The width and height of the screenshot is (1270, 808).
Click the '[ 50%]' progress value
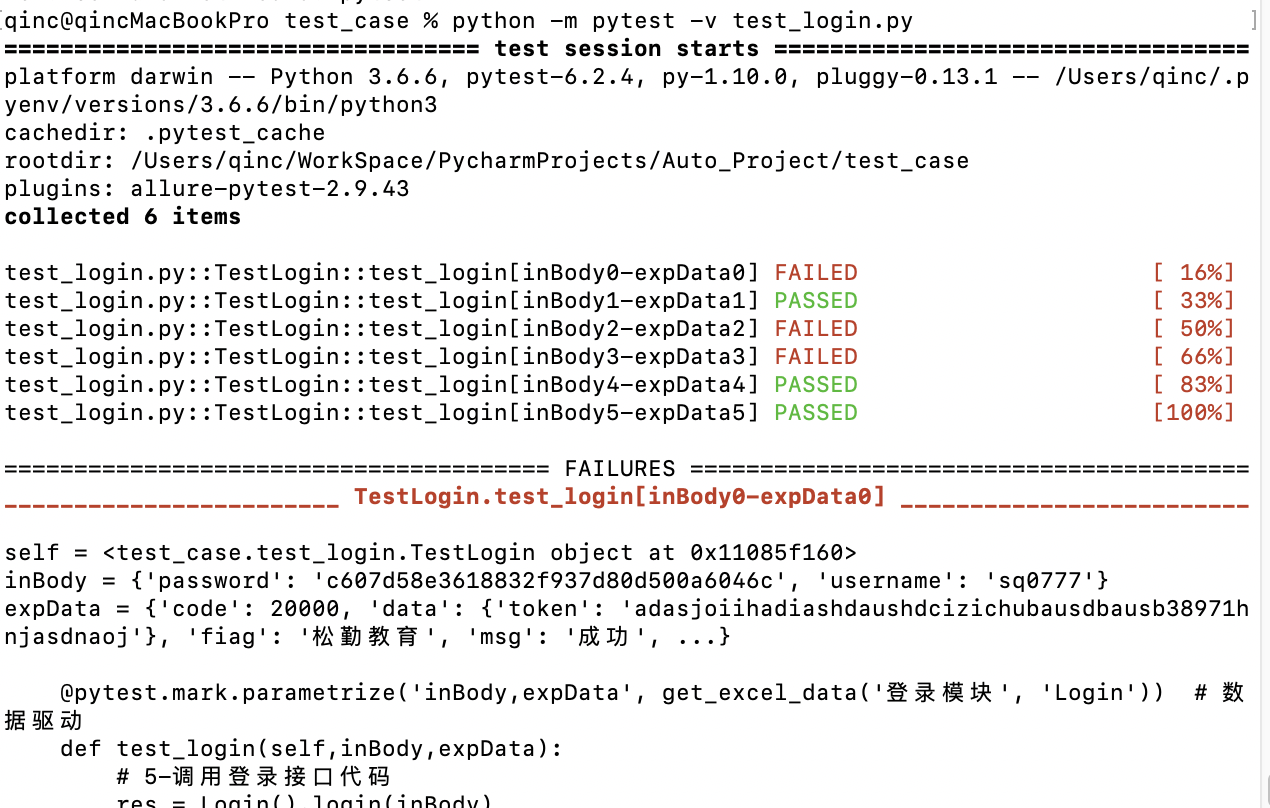click(1194, 329)
